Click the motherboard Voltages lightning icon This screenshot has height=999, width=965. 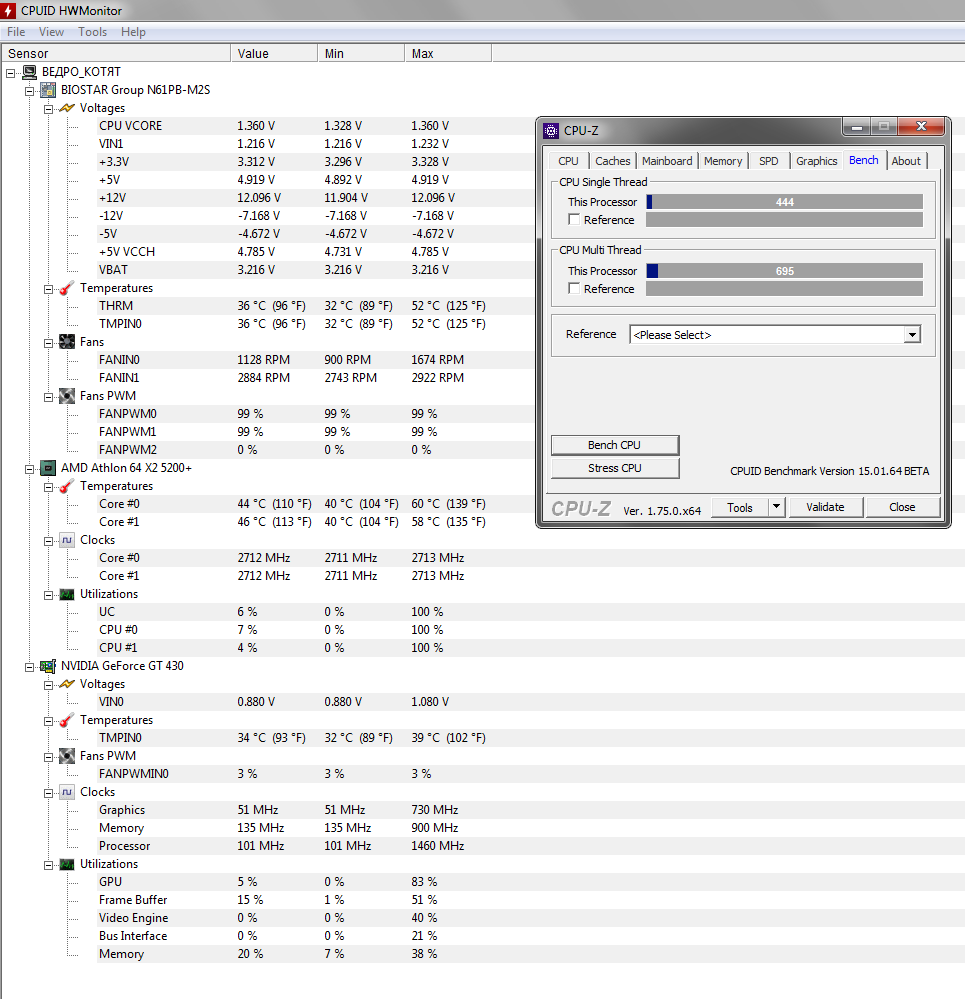(66, 108)
